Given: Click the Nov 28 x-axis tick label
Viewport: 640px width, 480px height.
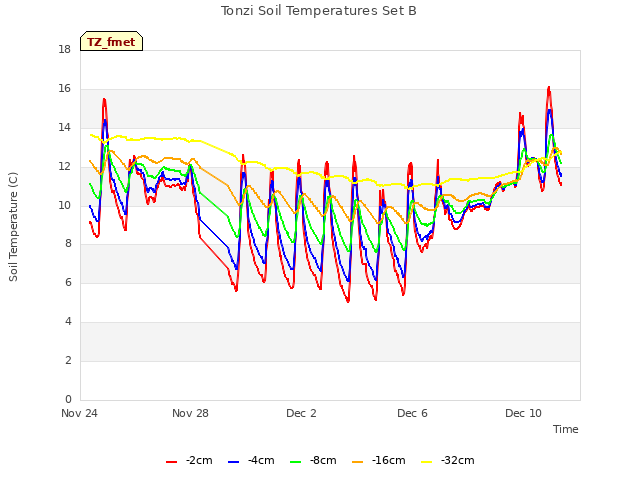Looking at the screenshot, I should [x=190, y=413].
